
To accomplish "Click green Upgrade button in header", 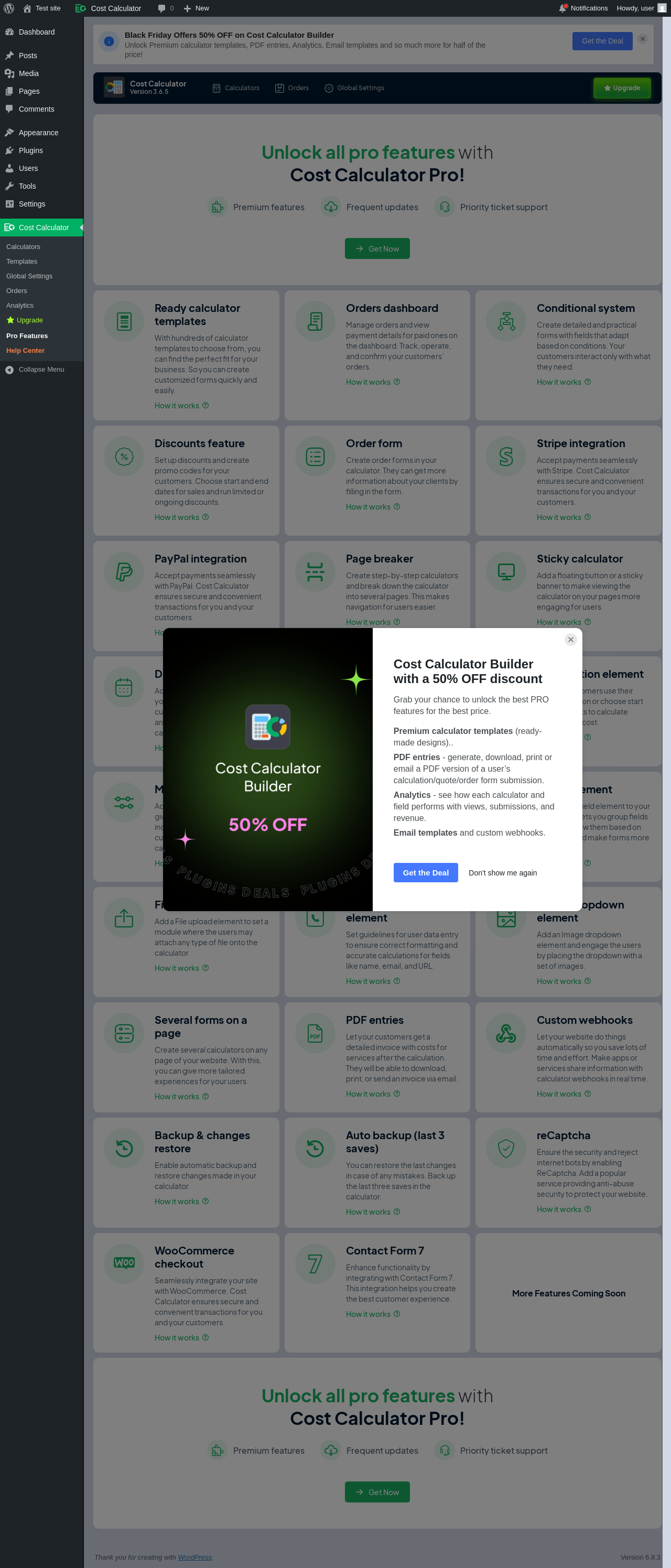I will pos(622,88).
